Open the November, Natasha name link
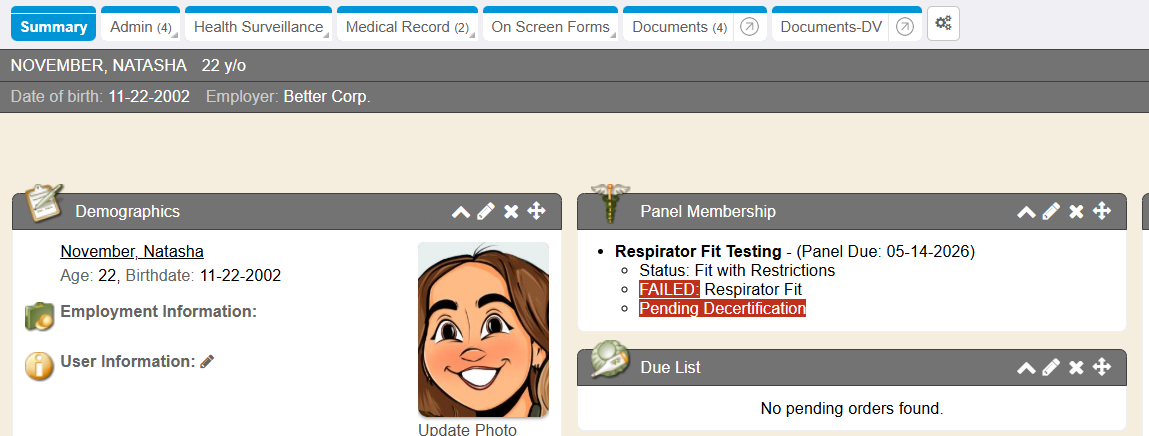Image resolution: width=1149 pixels, height=436 pixels. pos(132,251)
